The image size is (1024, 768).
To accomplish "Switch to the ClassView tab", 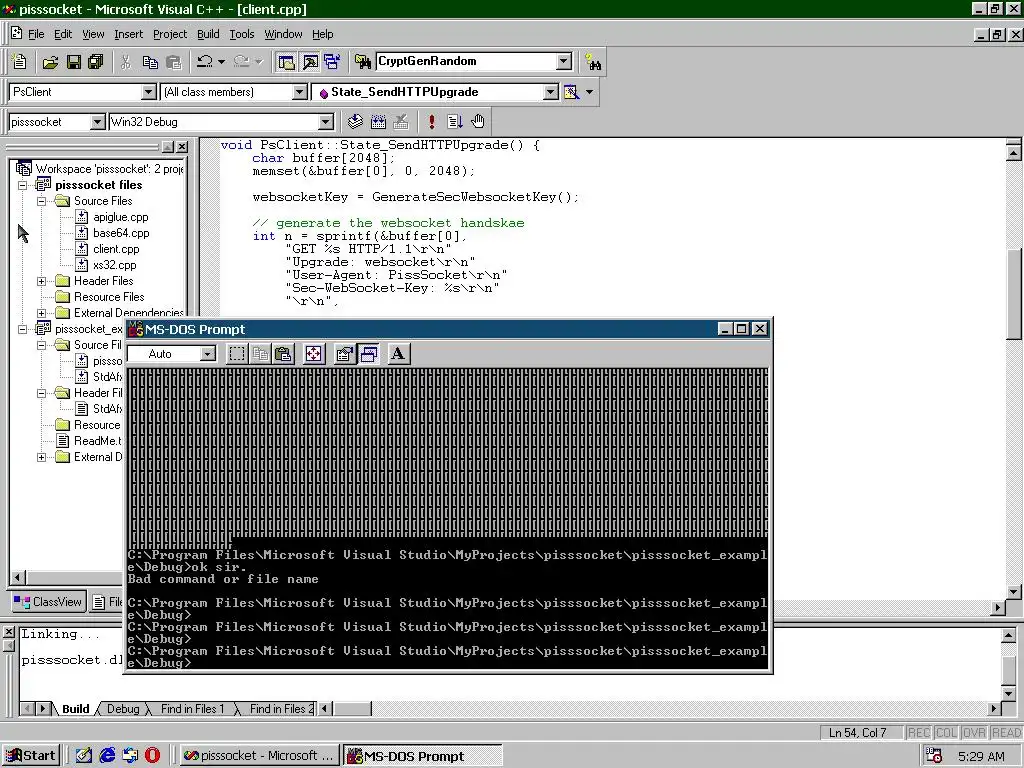I will pyautogui.click(x=48, y=601).
